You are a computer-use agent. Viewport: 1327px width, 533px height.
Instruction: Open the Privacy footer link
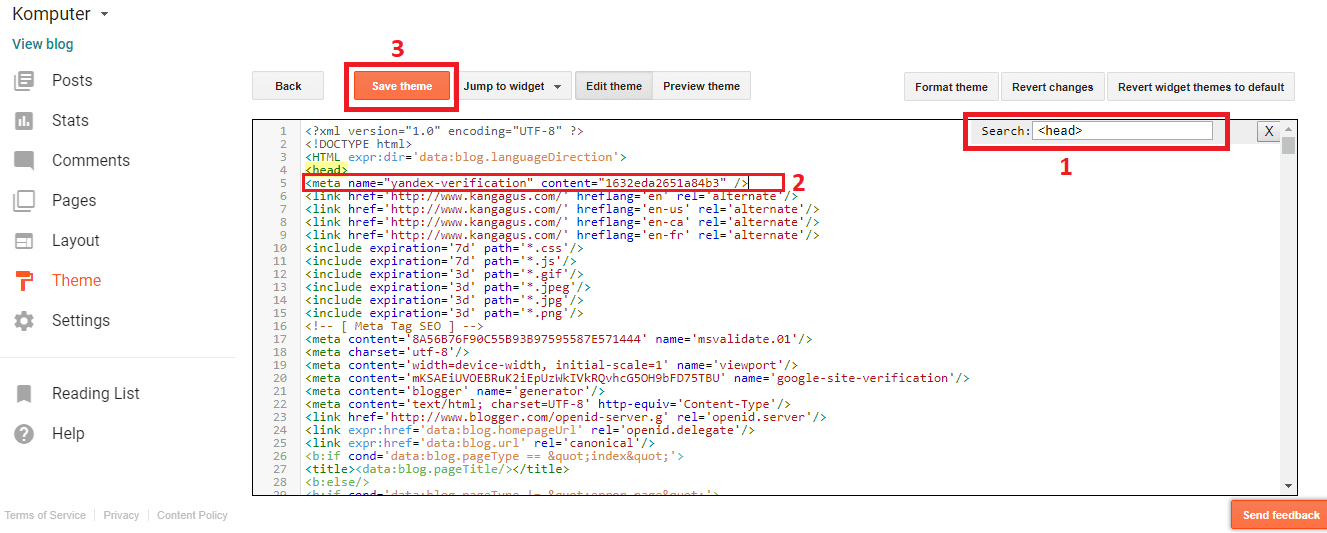pyautogui.click(x=121, y=515)
